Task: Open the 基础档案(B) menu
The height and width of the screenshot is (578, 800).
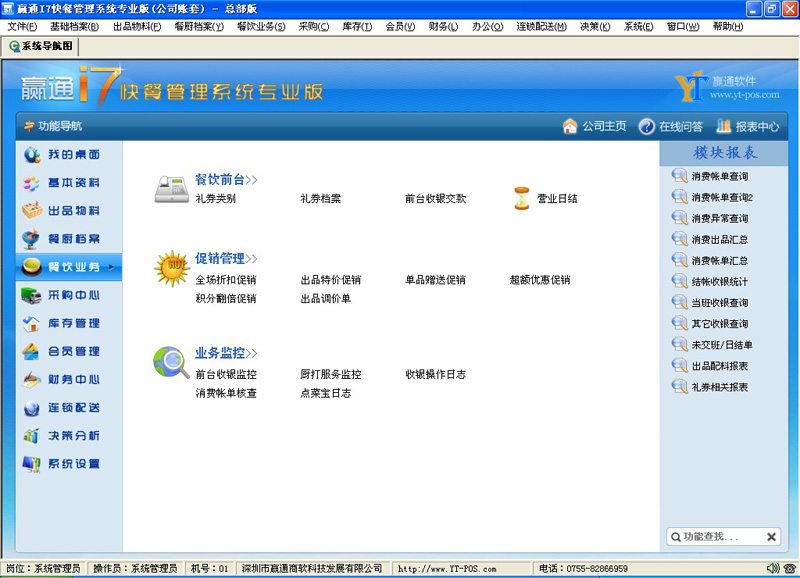Action: point(74,27)
